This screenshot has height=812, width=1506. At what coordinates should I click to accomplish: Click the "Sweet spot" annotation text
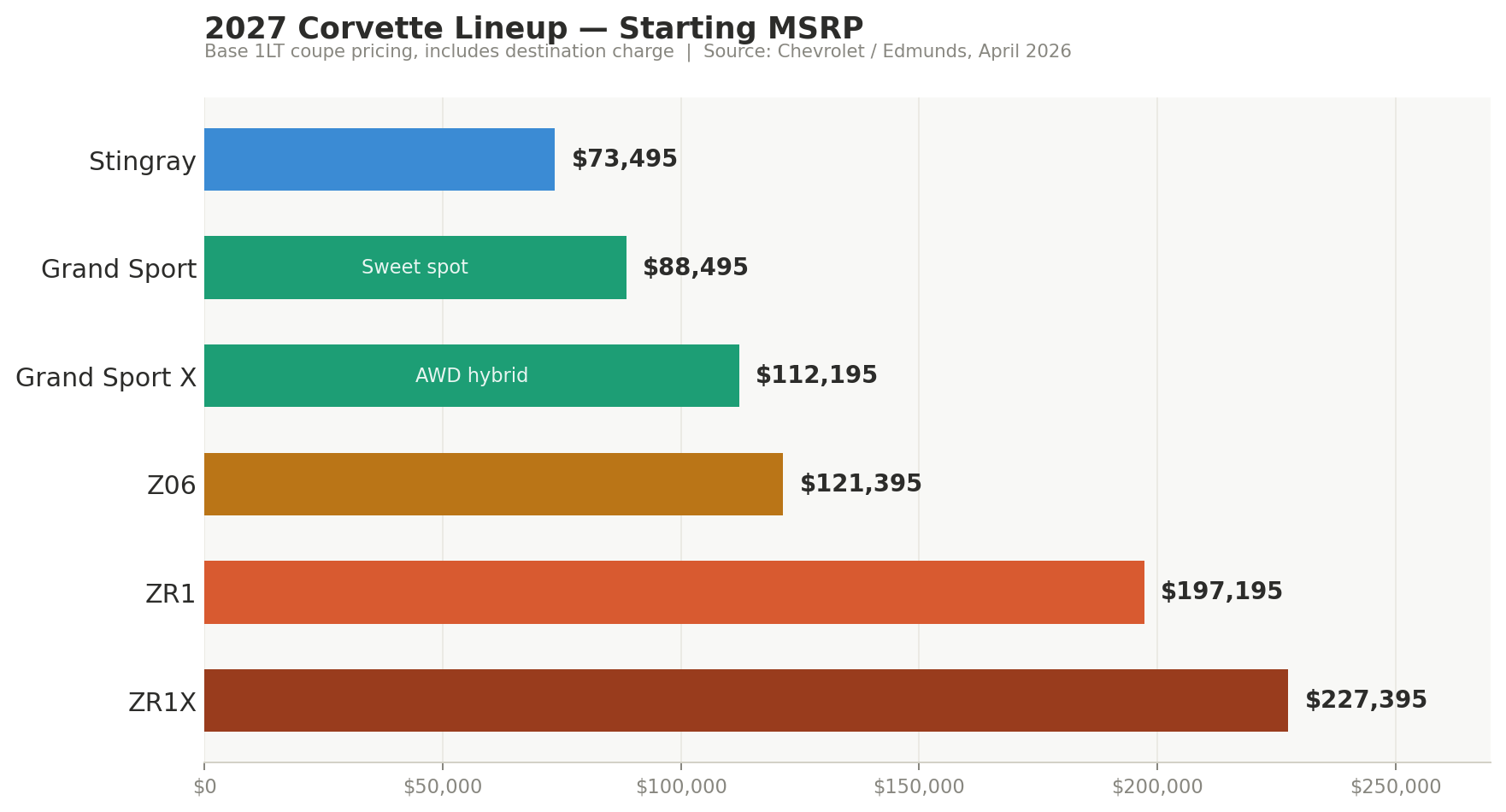(x=415, y=268)
